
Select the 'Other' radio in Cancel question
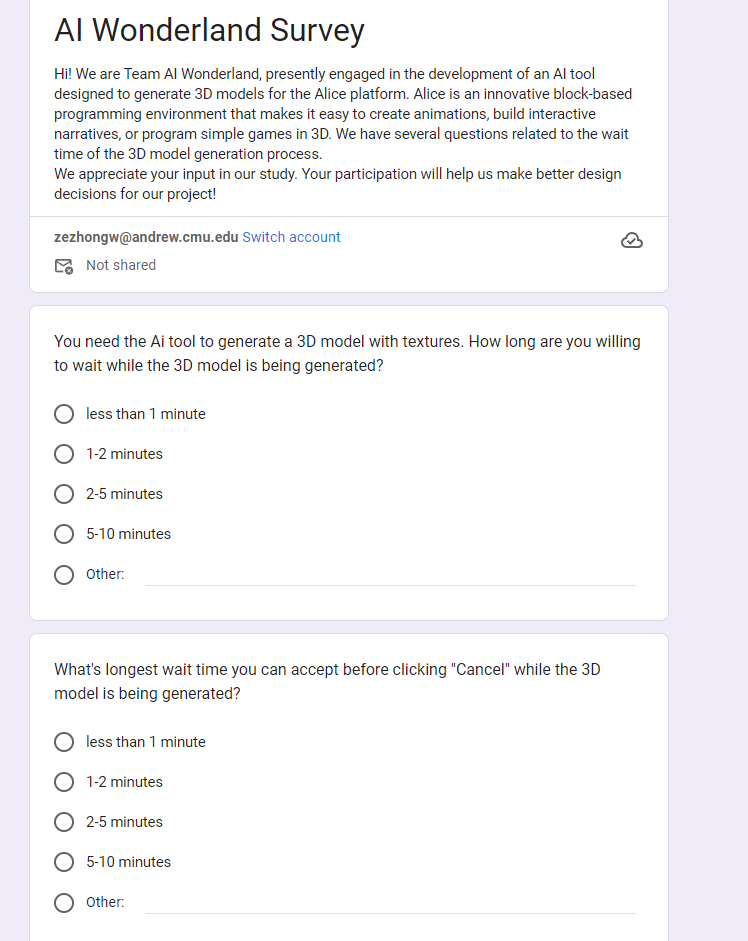64,903
